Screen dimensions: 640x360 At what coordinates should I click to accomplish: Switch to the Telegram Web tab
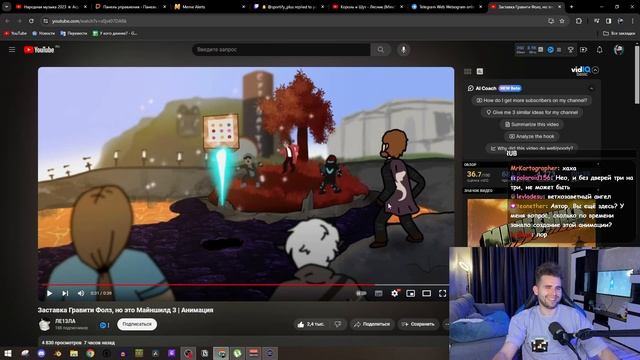pos(447,7)
